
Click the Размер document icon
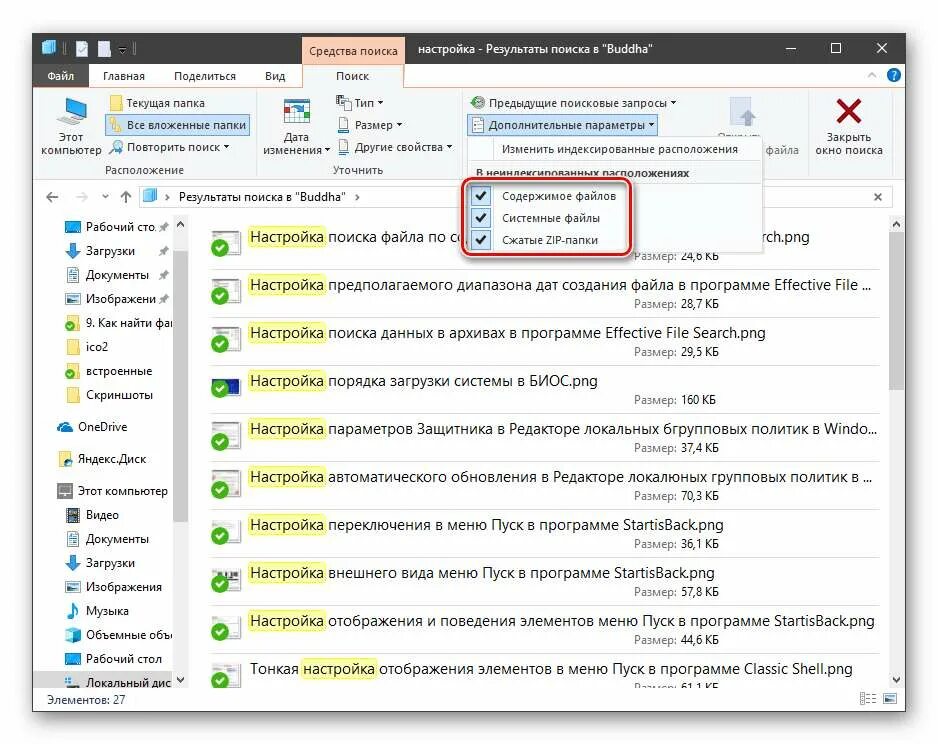click(x=344, y=124)
